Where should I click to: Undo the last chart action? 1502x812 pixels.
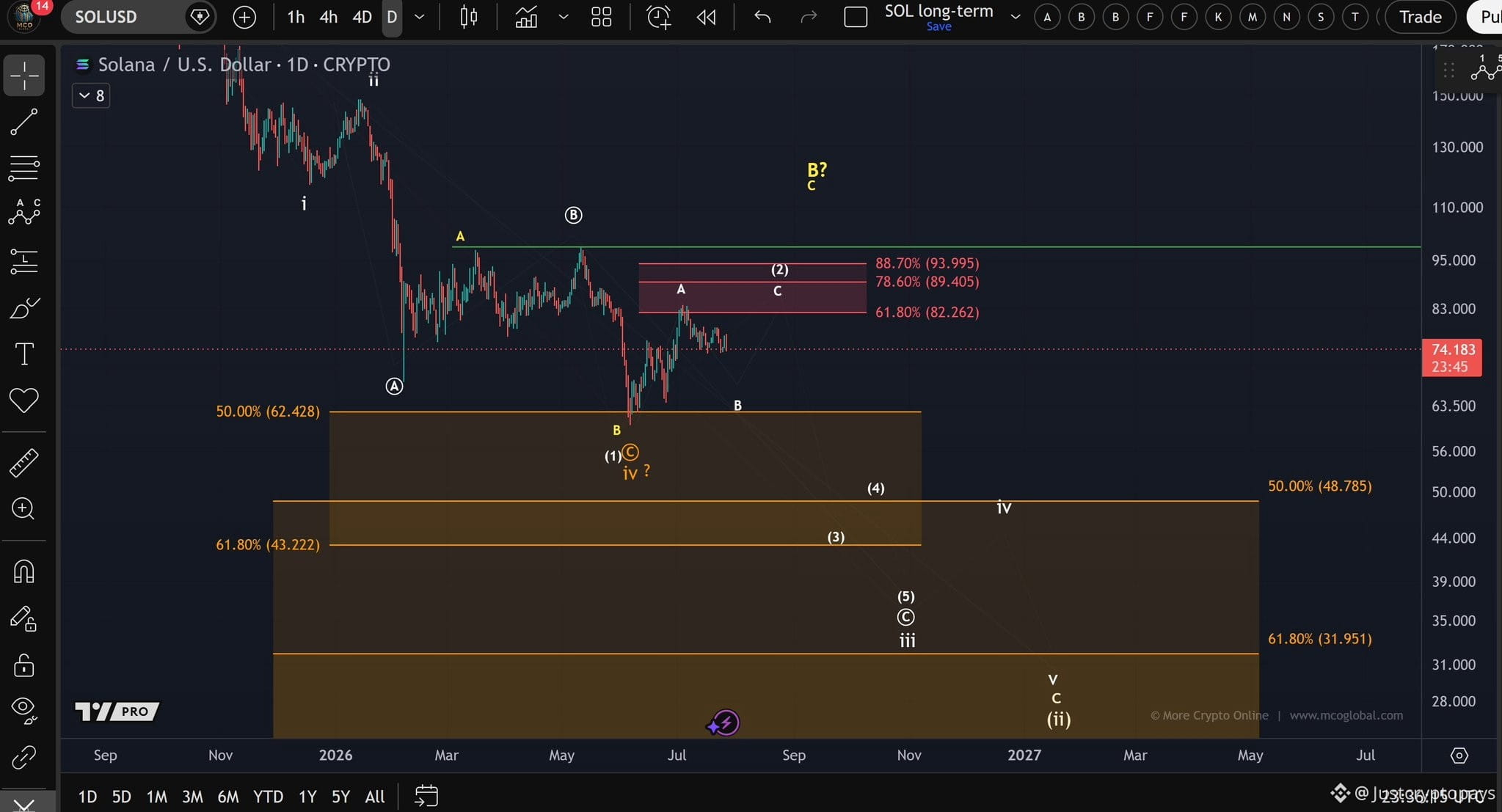[762, 17]
